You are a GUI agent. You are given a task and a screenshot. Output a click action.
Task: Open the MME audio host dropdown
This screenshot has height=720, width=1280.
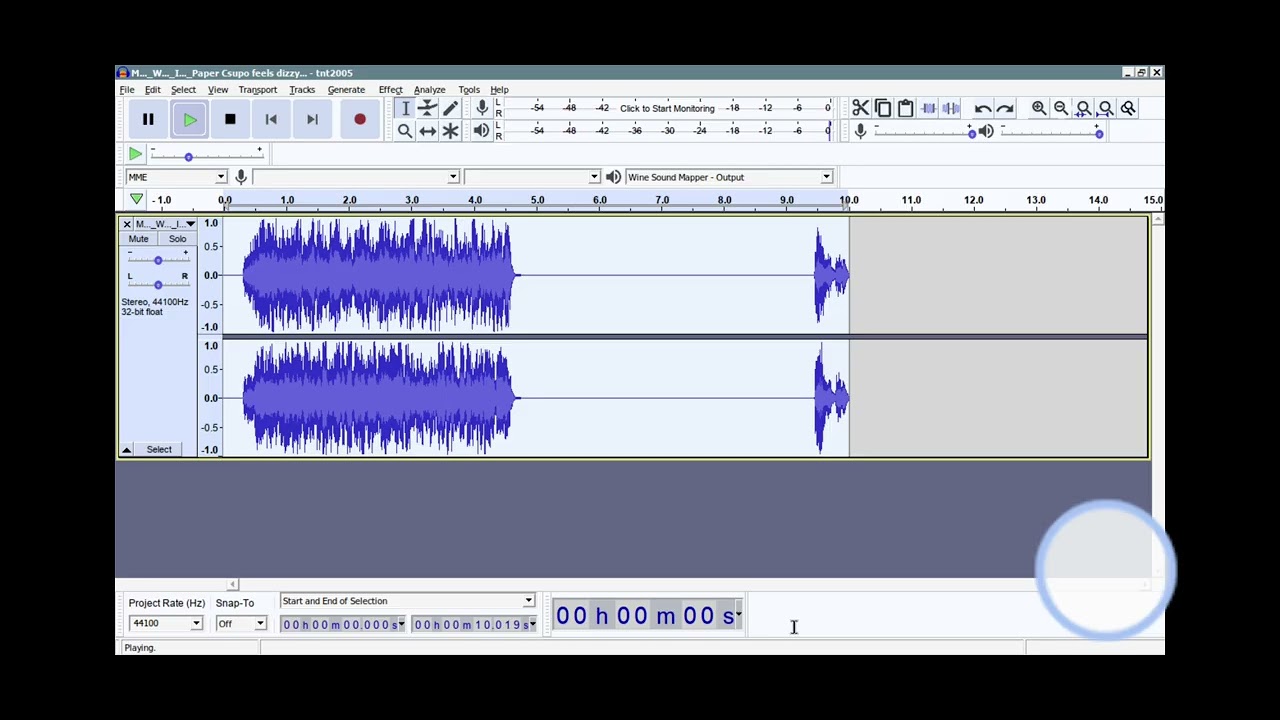(176, 177)
